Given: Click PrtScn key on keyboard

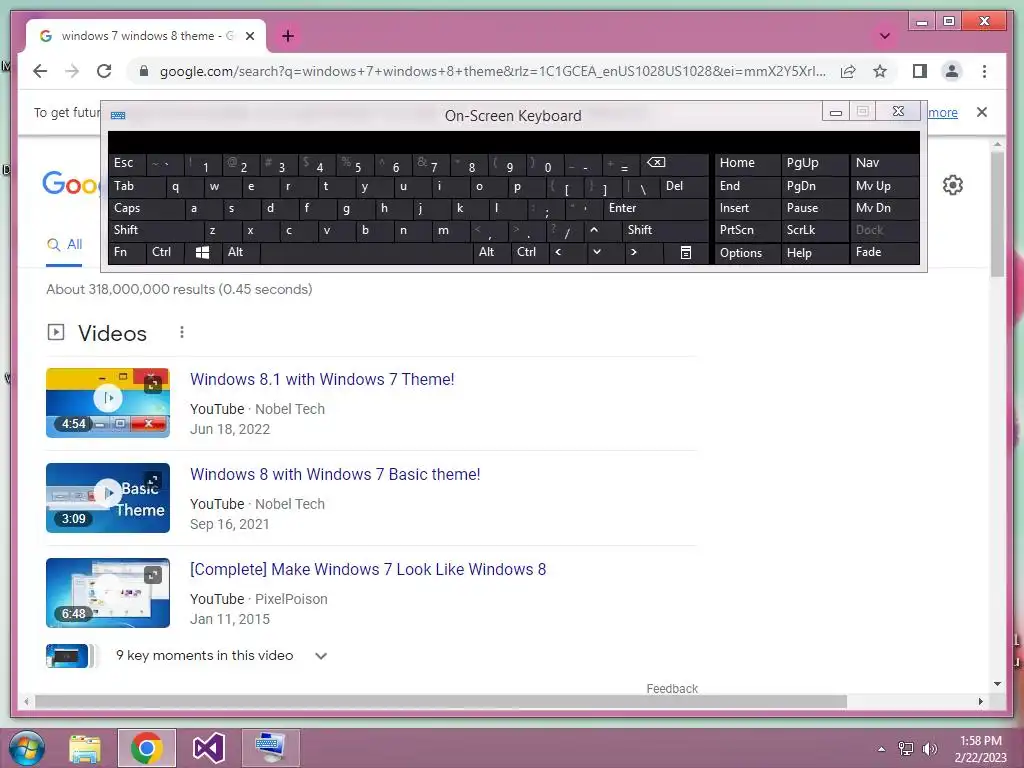Looking at the screenshot, I should click(x=747, y=231).
